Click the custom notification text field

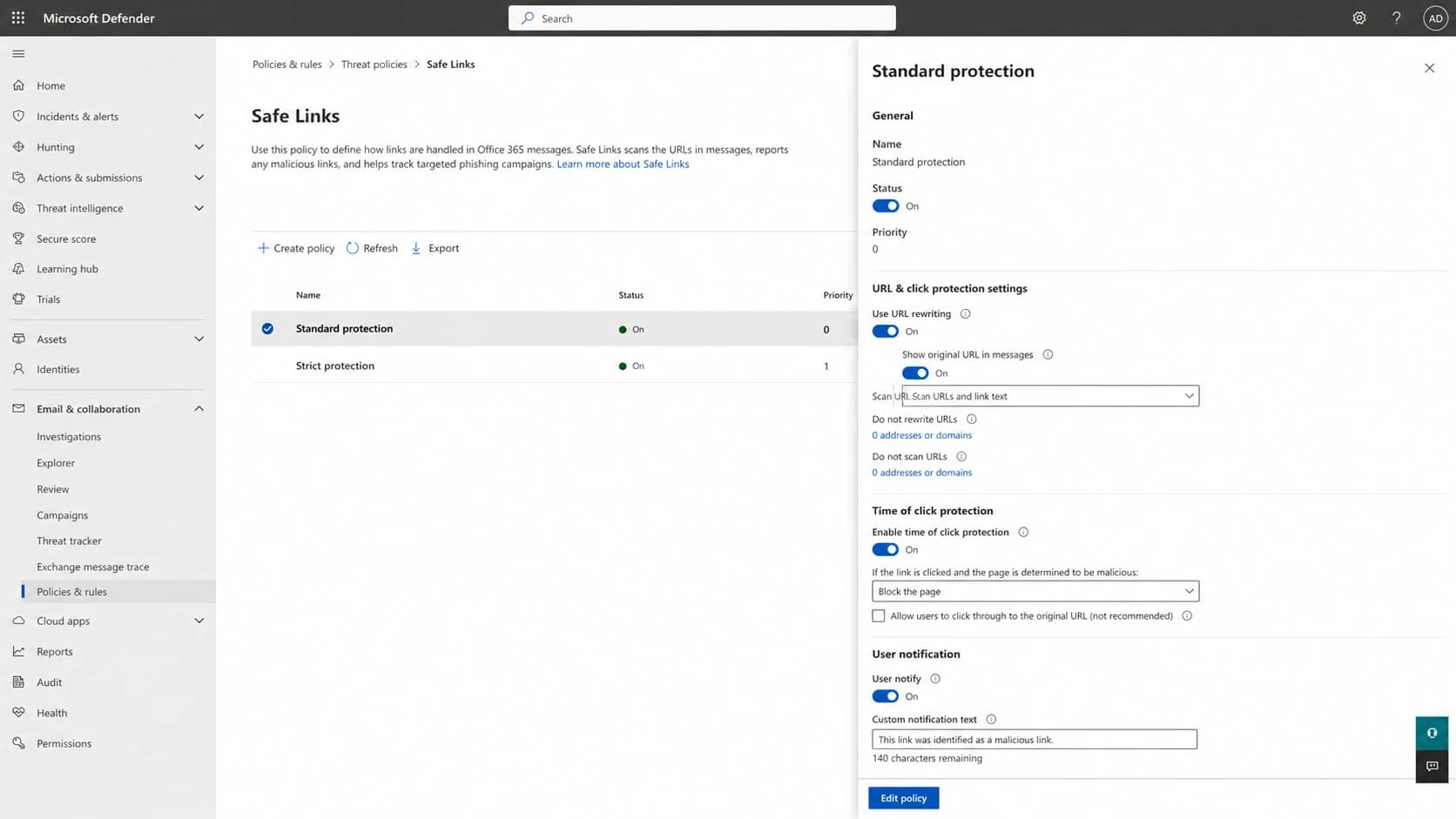1035,739
